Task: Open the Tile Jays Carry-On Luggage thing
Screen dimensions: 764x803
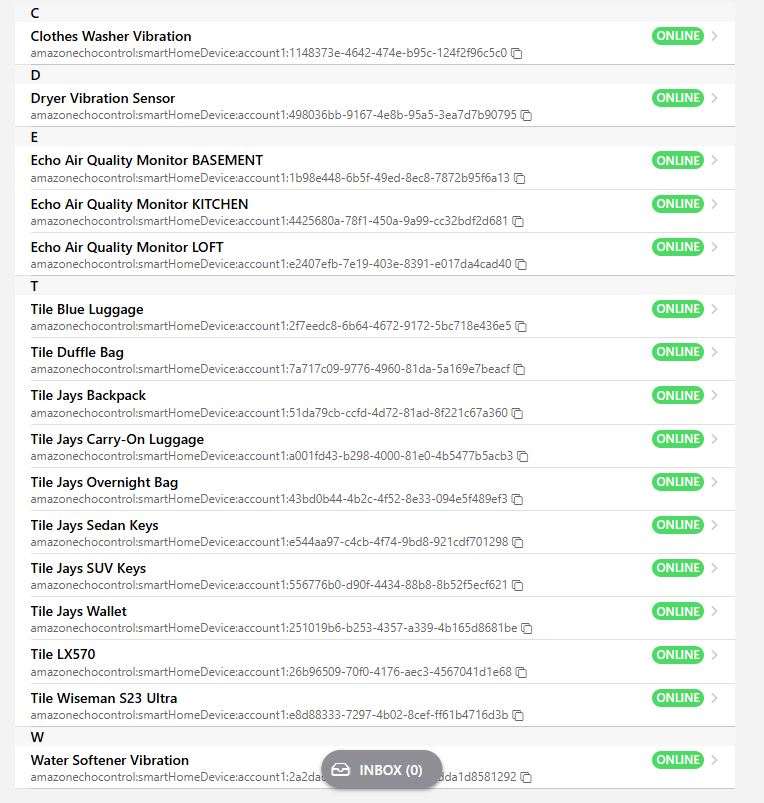Action: click(117, 439)
